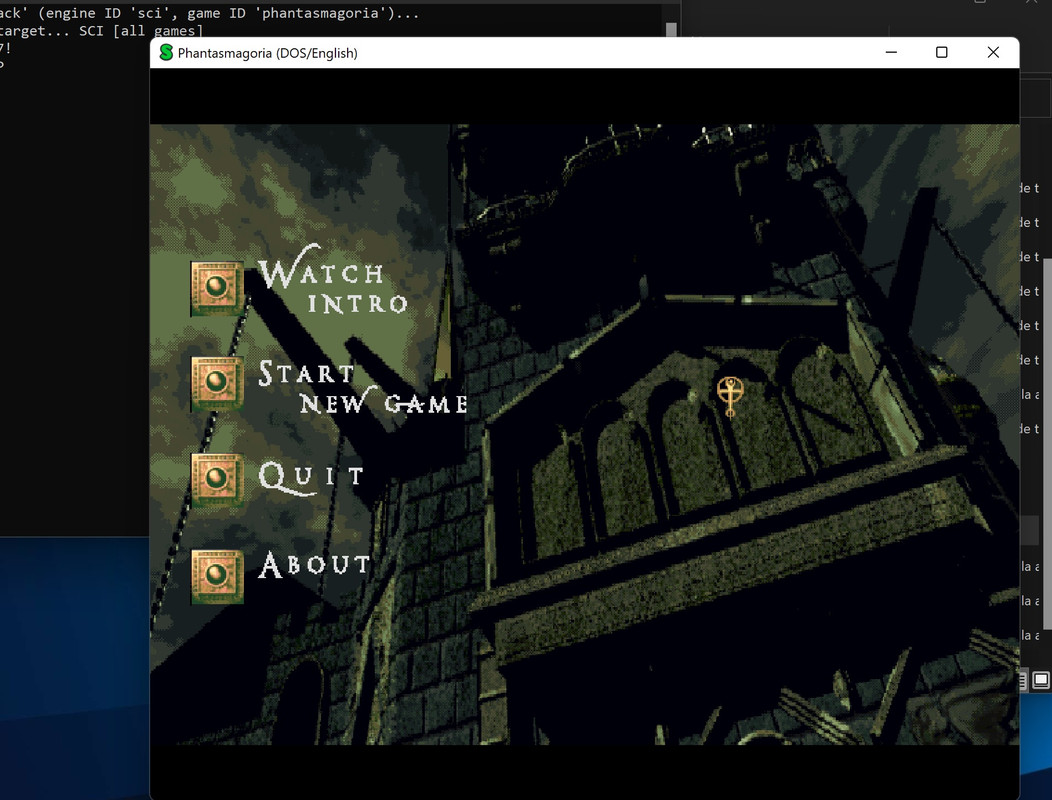This screenshot has width=1052, height=800.
Task: Click the view toggle icon in background window corner
Action: pyautogui.click(x=1041, y=680)
